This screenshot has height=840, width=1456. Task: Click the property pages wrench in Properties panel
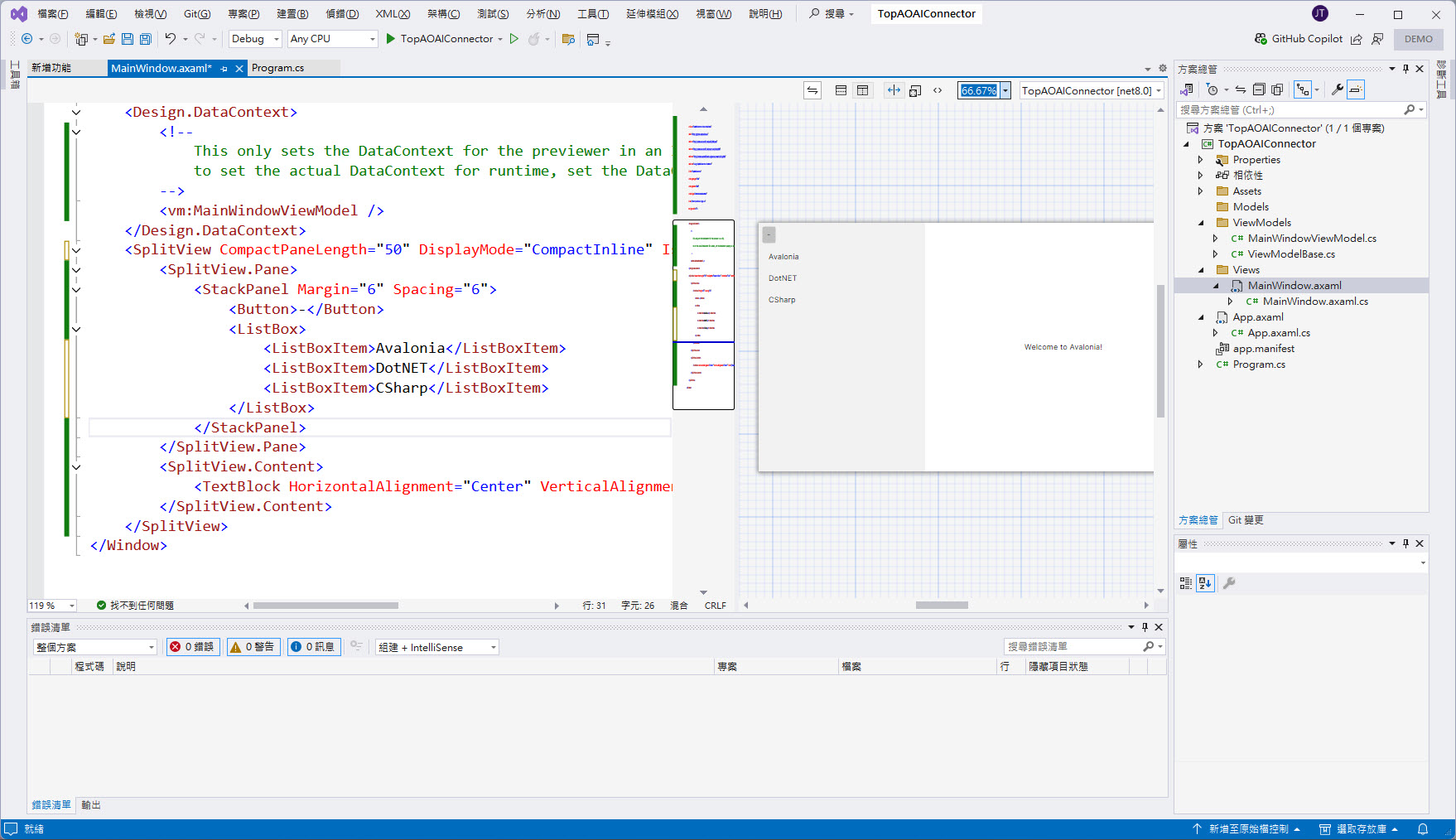click(1229, 583)
